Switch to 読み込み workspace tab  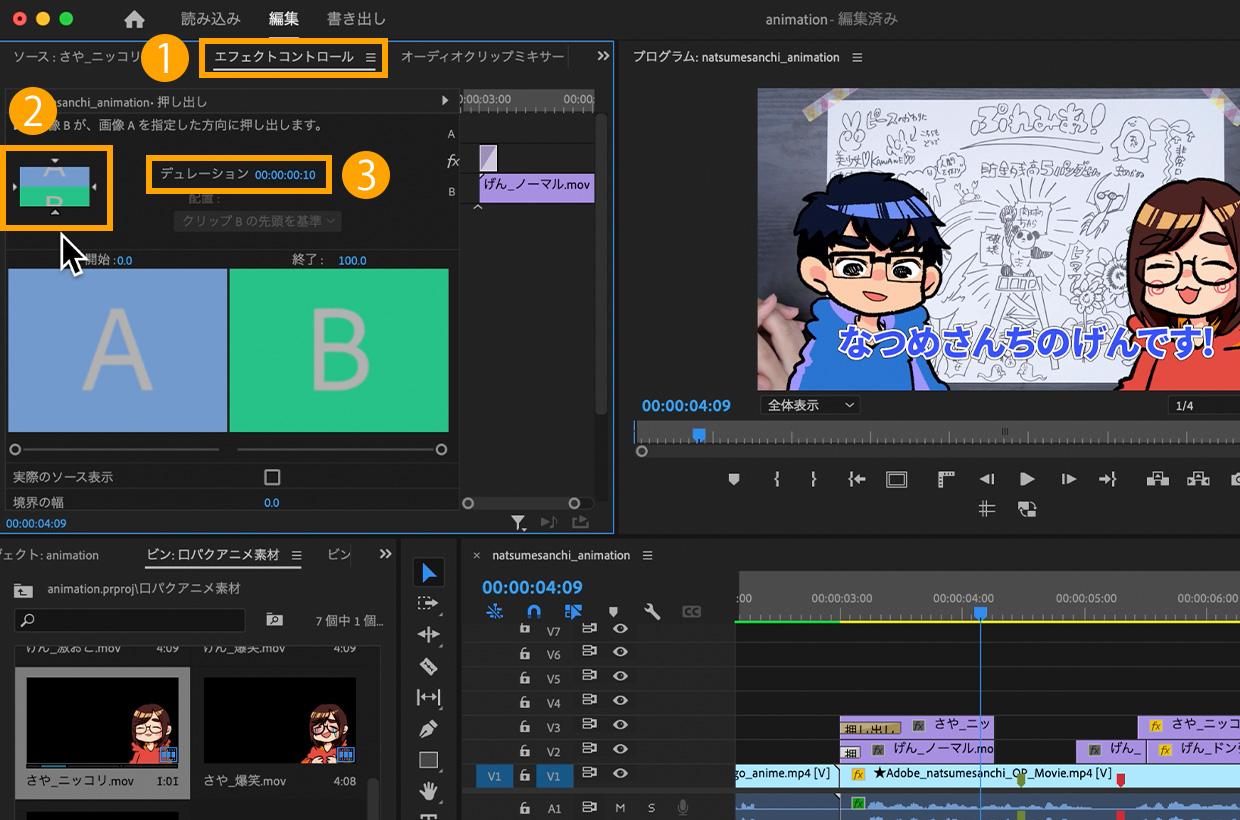point(210,19)
